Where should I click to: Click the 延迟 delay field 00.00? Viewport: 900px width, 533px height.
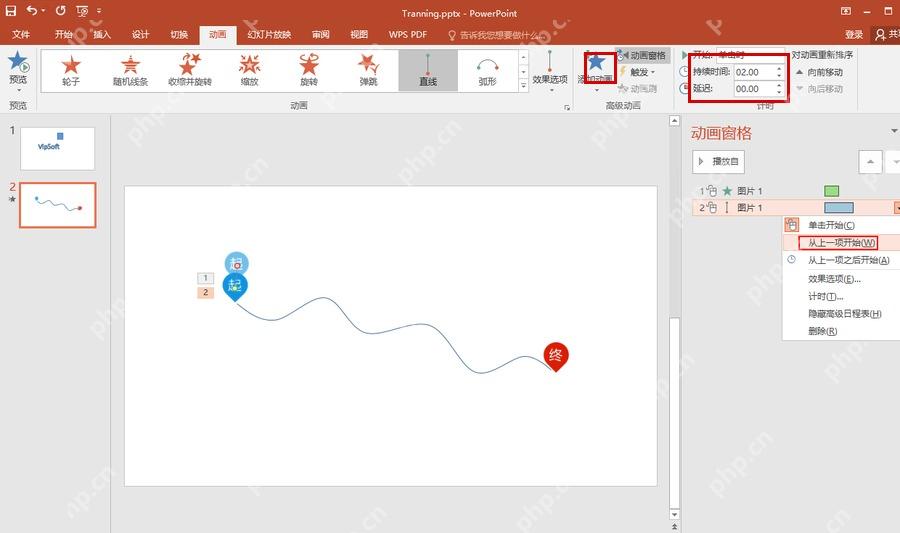pos(754,89)
